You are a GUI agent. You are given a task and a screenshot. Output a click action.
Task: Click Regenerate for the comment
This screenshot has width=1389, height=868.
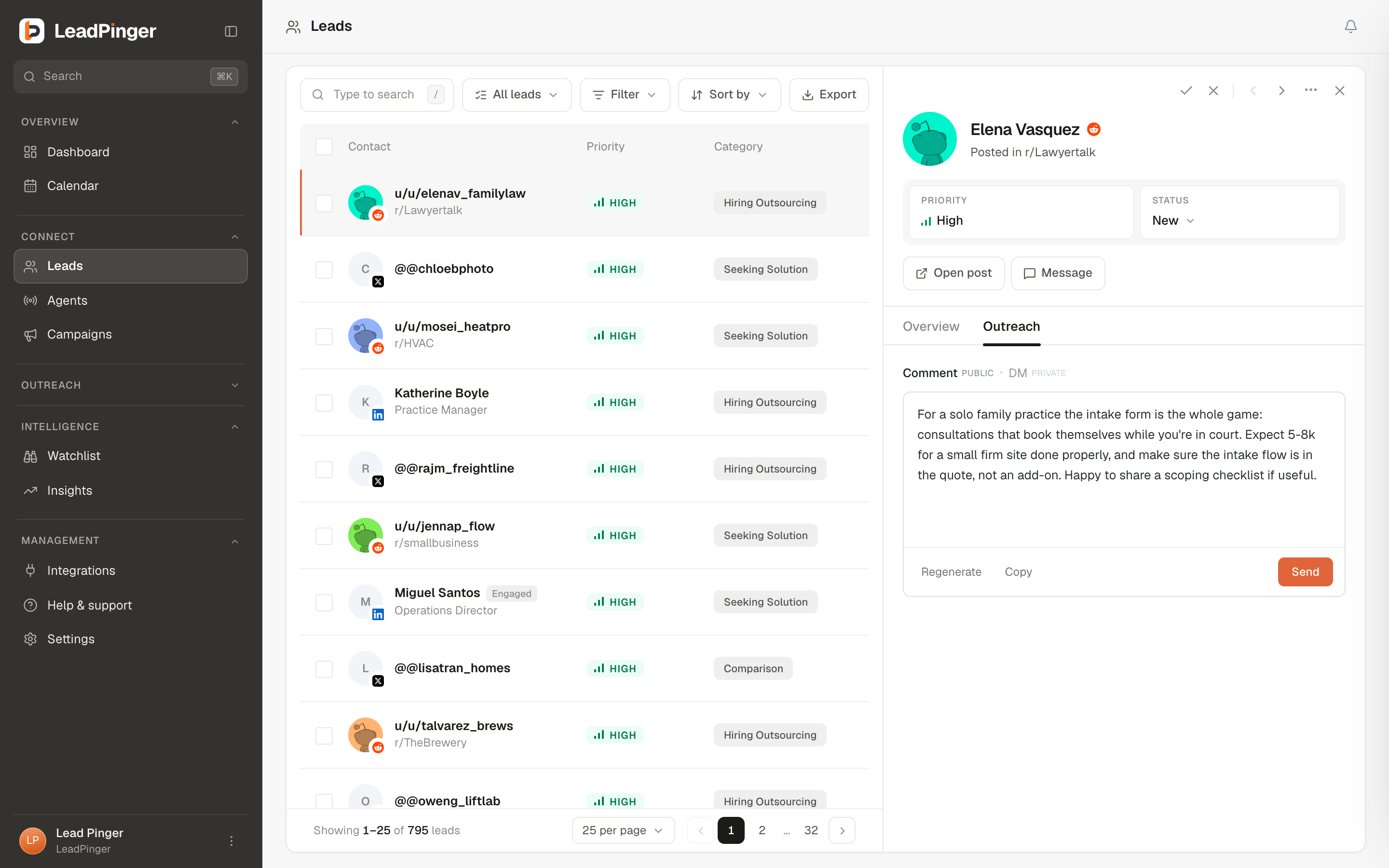951,572
